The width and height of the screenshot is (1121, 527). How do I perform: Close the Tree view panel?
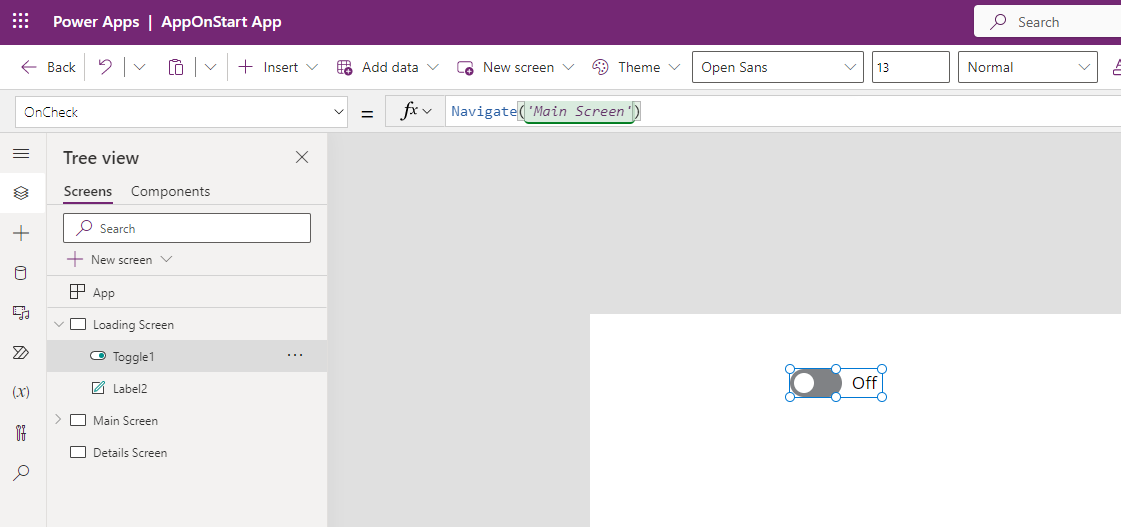[302, 157]
